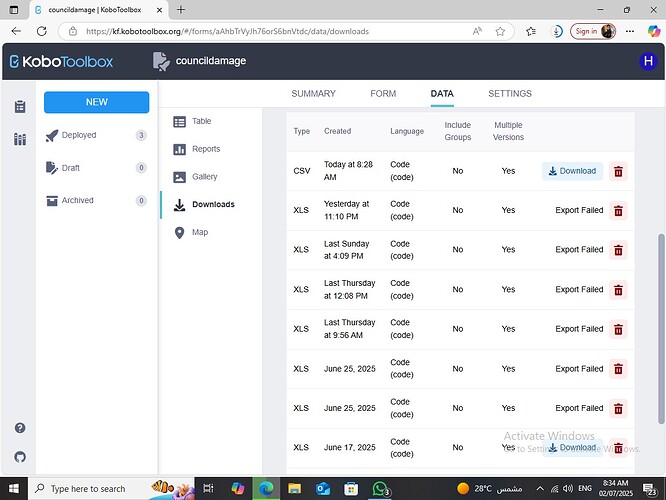Open the Read aloud icon in address bar
The height and width of the screenshot is (500, 666).
pyautogui.click(x=477, y=31)
